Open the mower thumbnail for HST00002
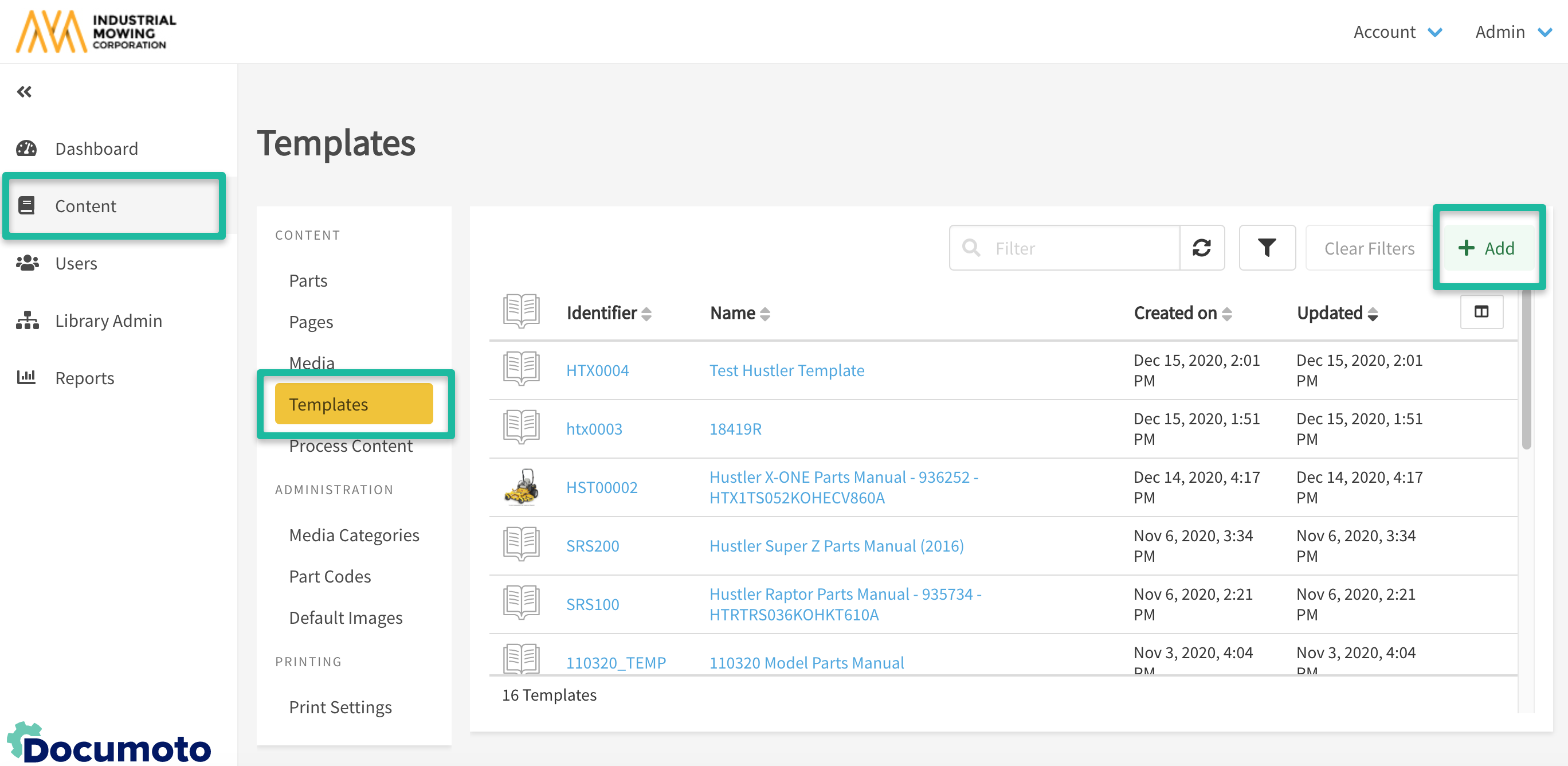Image resolution: width=1568 pixels, height=766 pixels. [x=521, y=487]
